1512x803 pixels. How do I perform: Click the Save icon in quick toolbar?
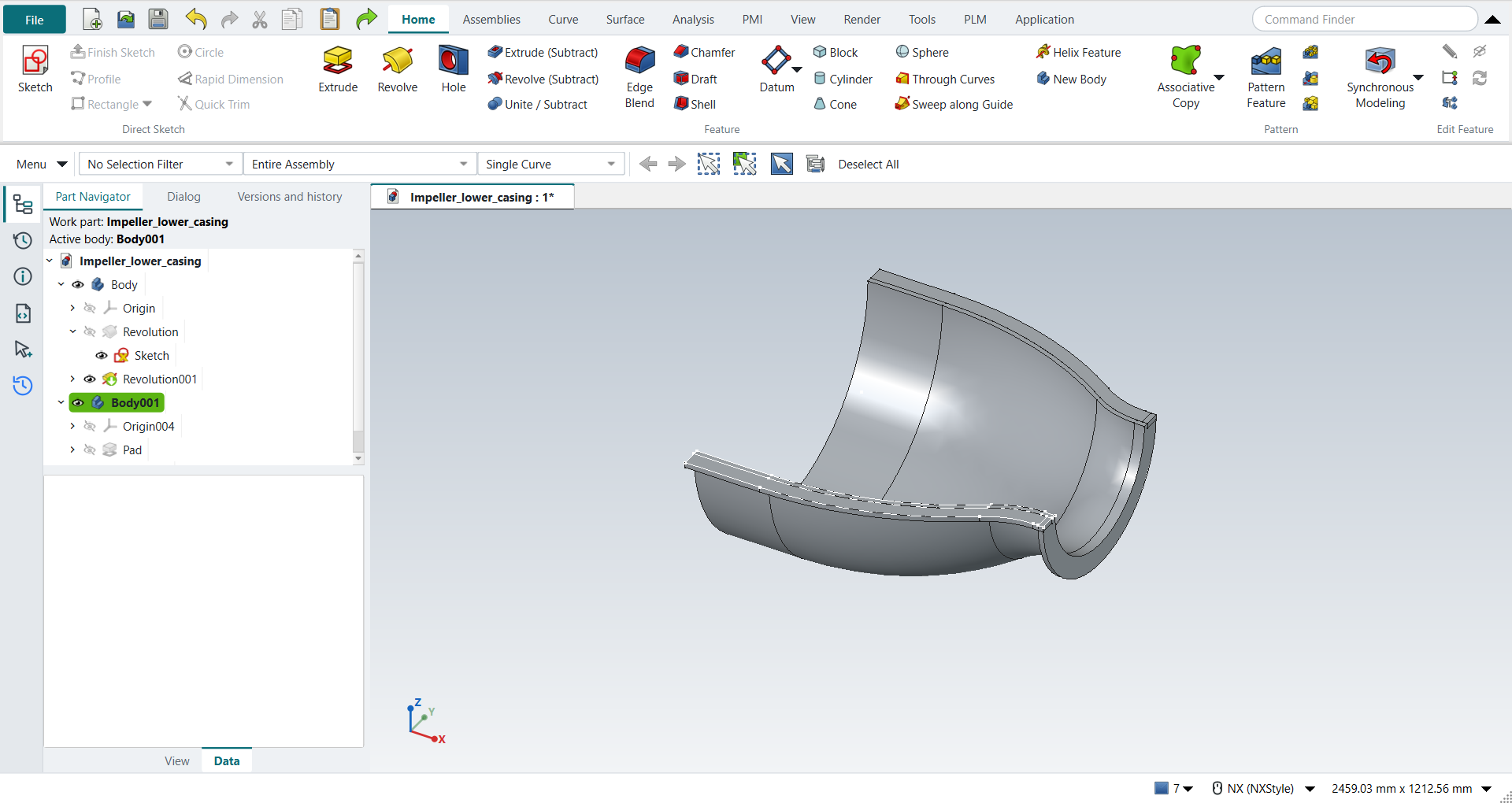pos(158,19)
